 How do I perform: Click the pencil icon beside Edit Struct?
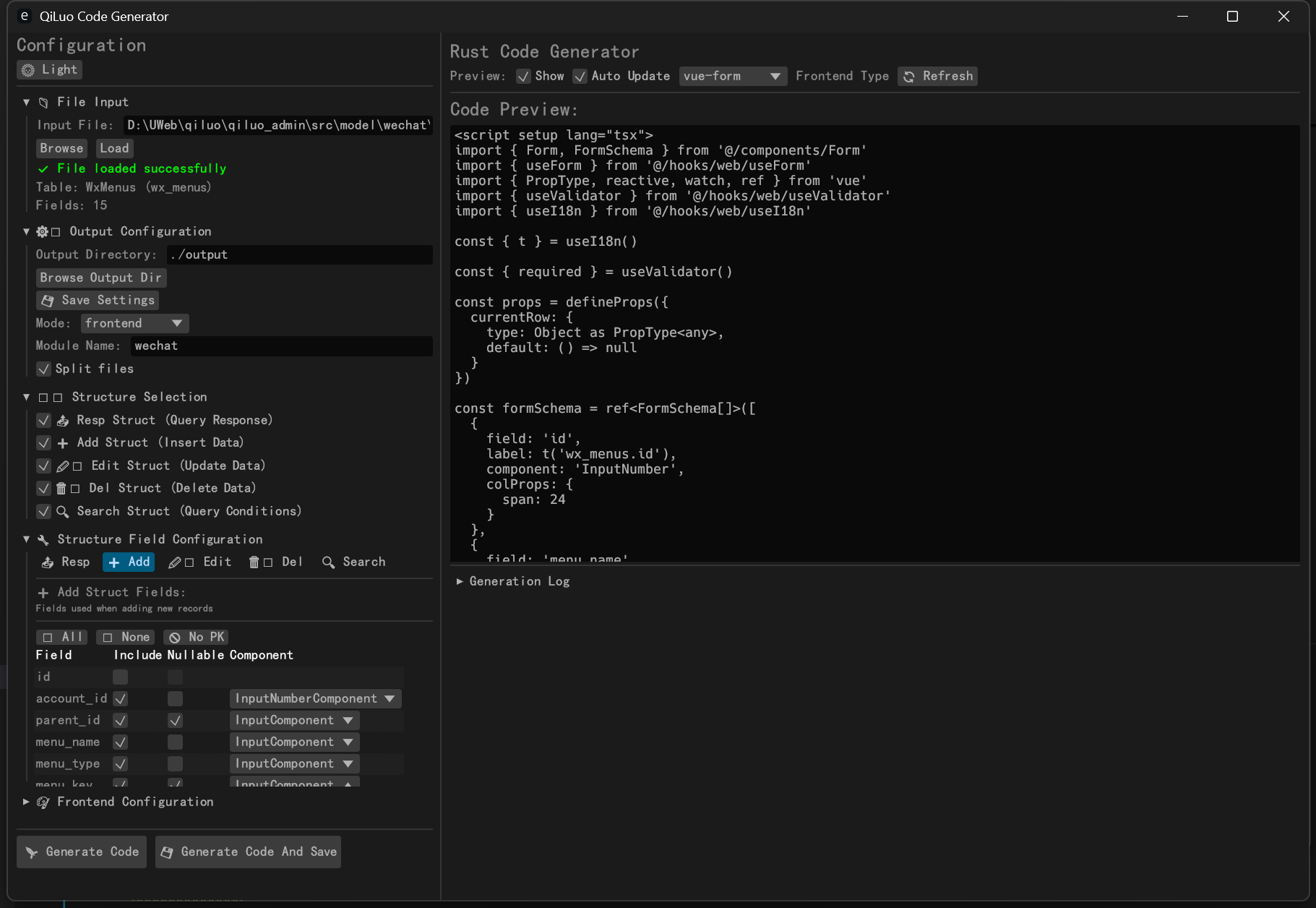(x=63, y=466)
